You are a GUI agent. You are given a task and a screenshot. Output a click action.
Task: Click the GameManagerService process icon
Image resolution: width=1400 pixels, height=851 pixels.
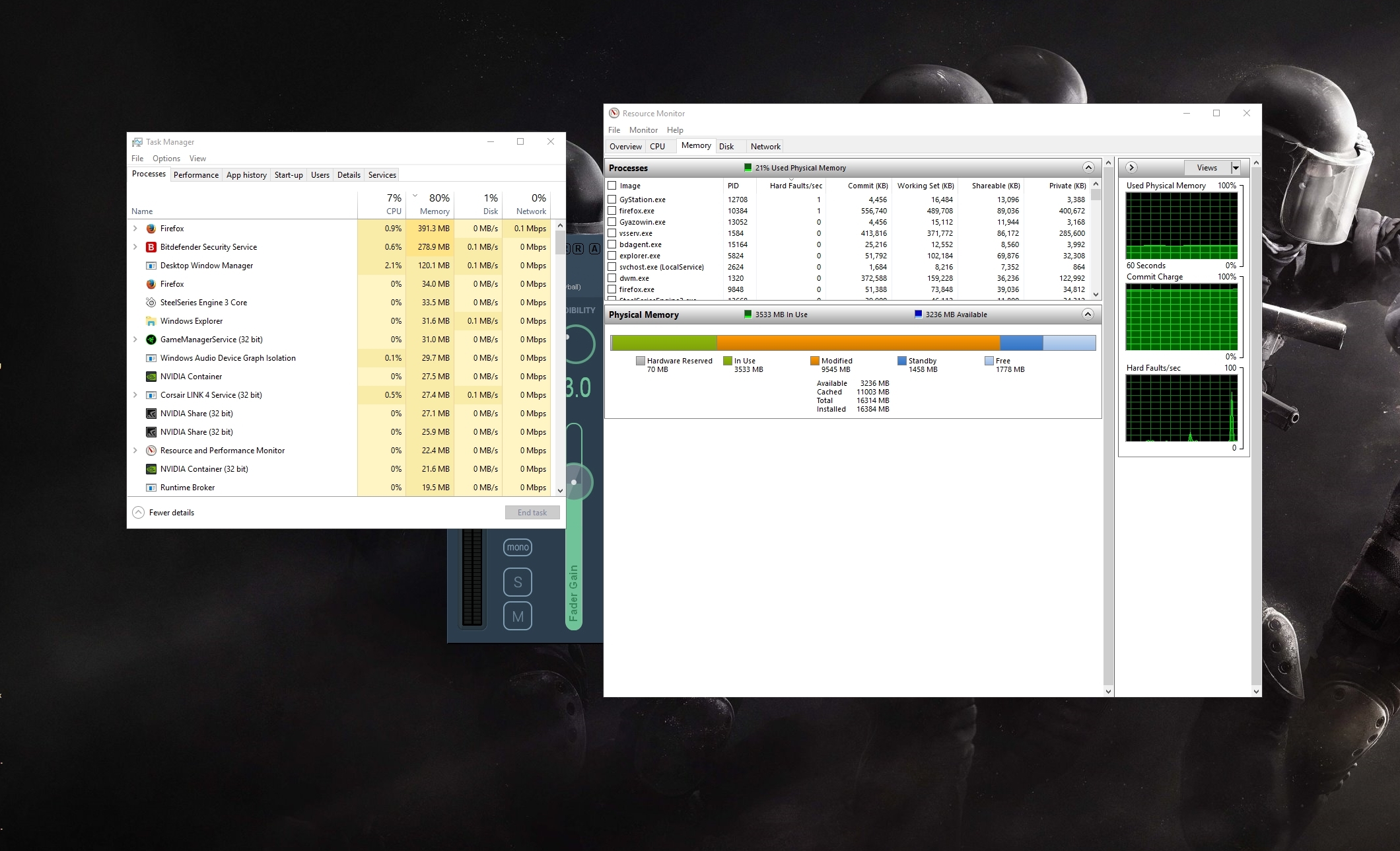(151, 340)
